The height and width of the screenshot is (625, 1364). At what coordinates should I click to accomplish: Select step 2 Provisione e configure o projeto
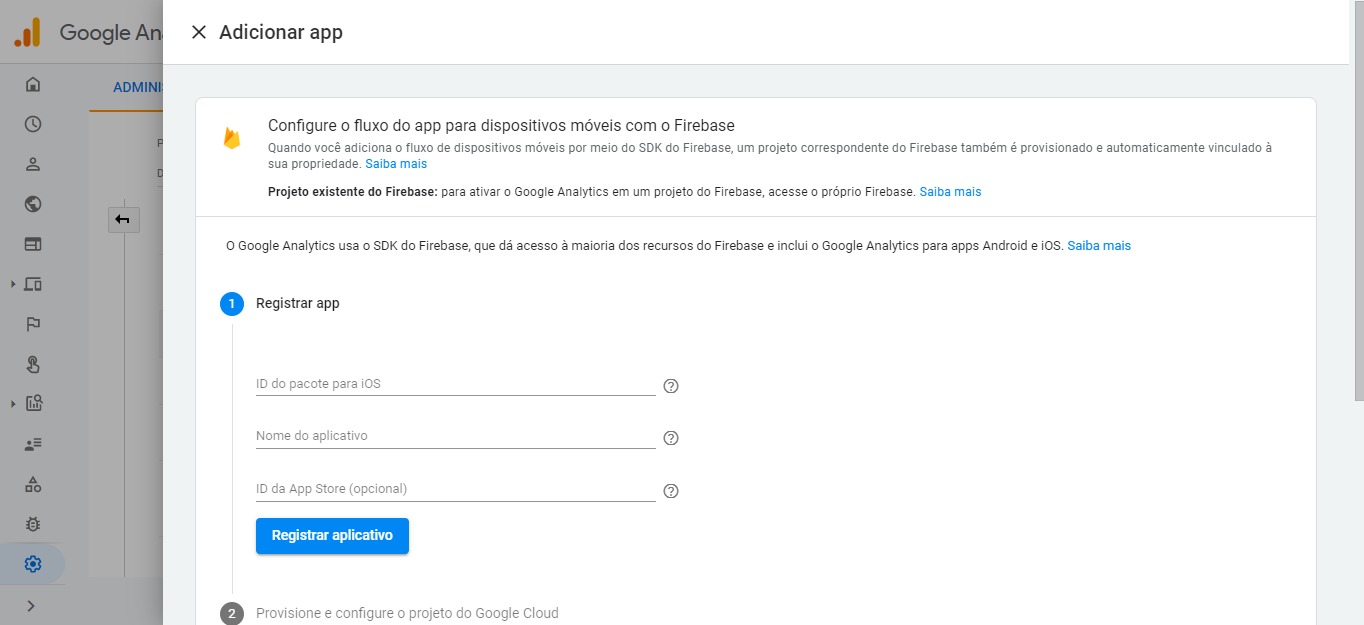[389, 613]
